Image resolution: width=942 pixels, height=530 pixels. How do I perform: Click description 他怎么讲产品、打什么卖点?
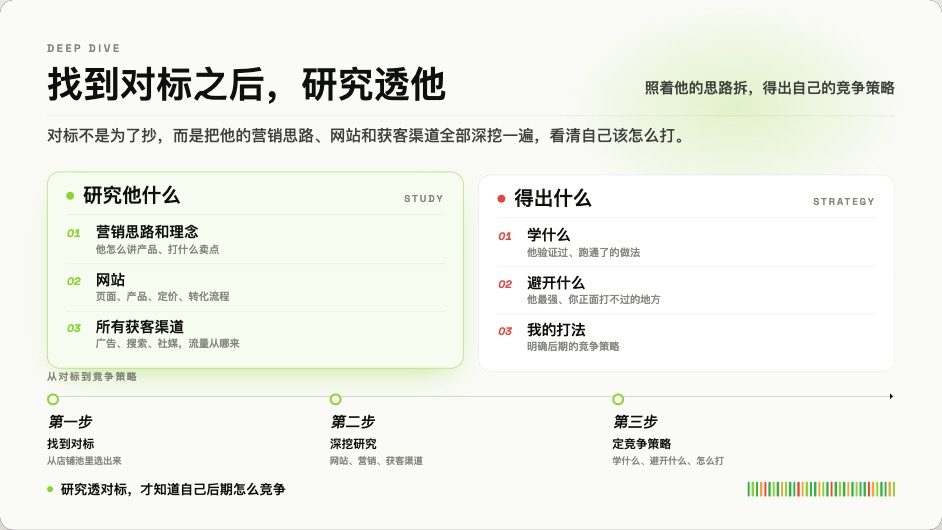tap(157, 249)
